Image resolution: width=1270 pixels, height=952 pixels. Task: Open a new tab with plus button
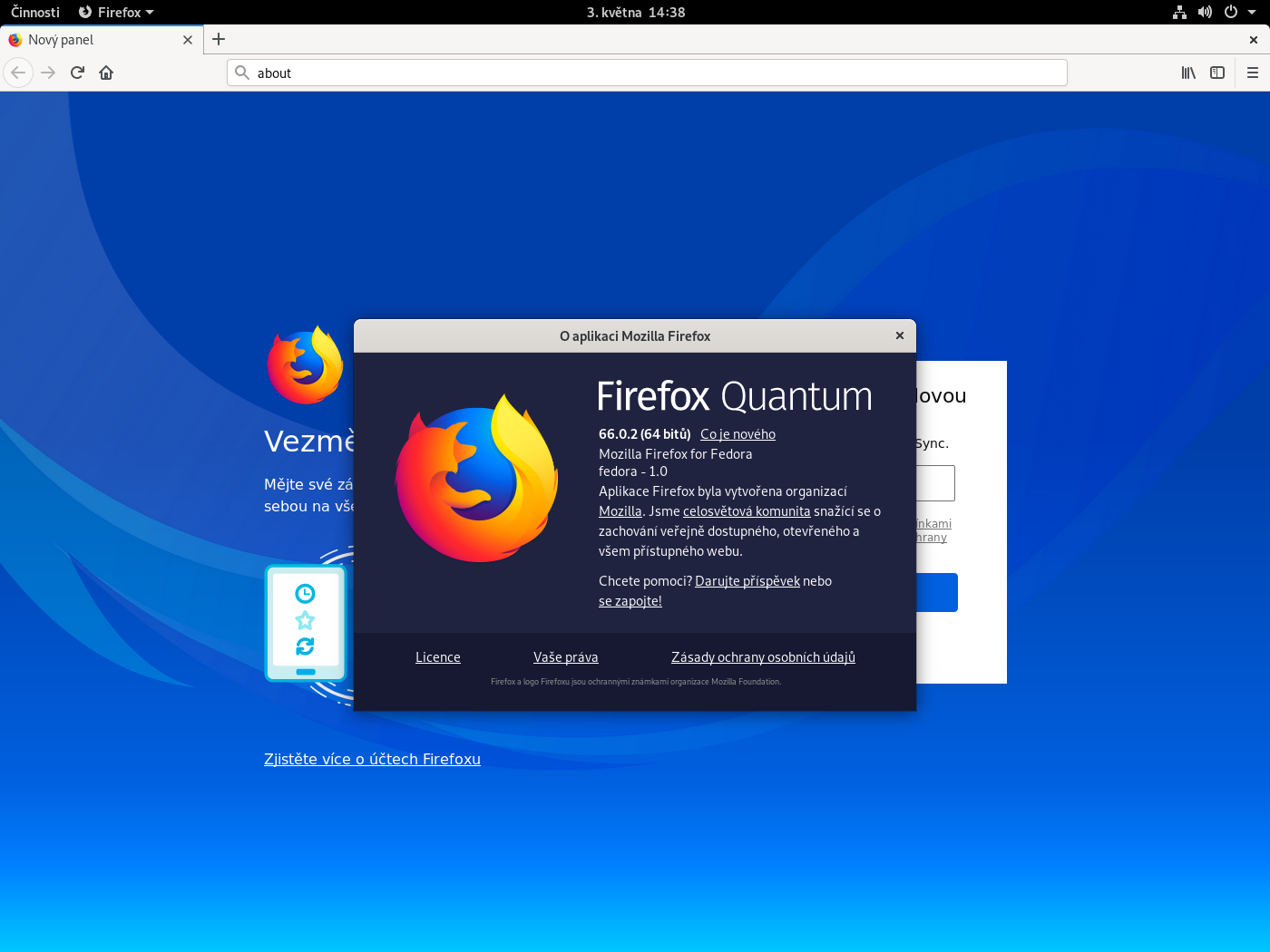[219, 39]
